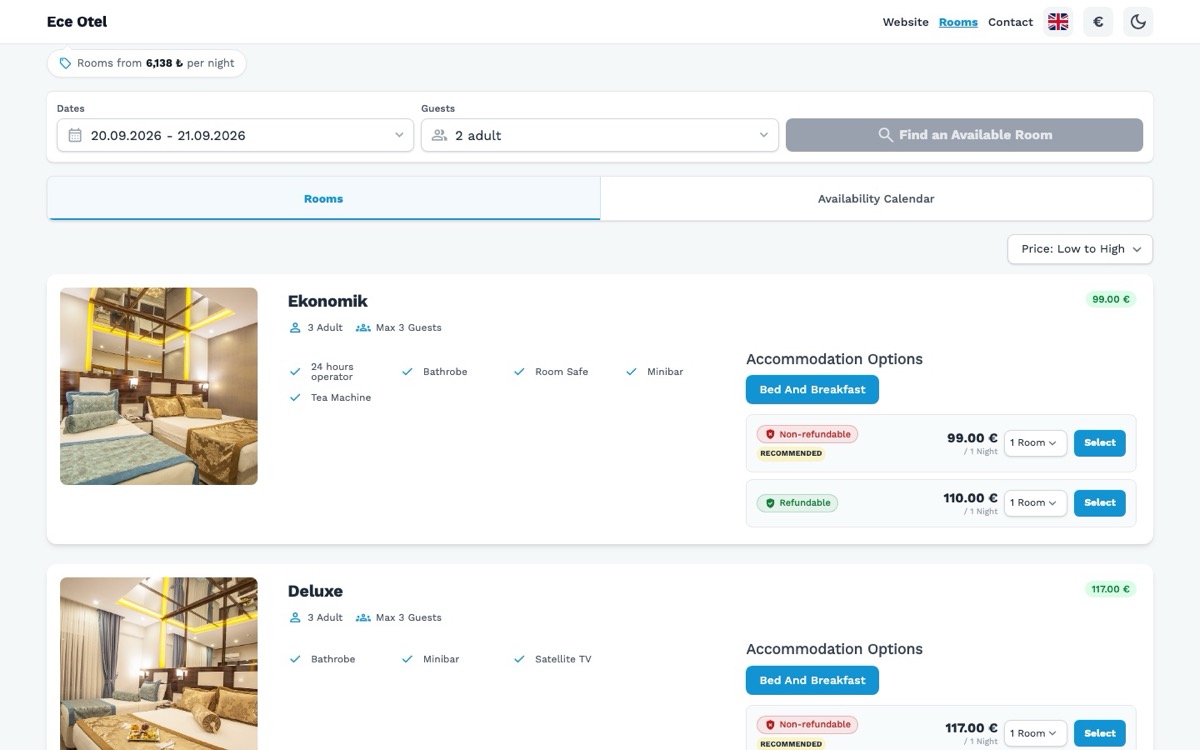Click checkmark icon beside 'Room Safe'
1200x750 pixels.
pos(519,372)
